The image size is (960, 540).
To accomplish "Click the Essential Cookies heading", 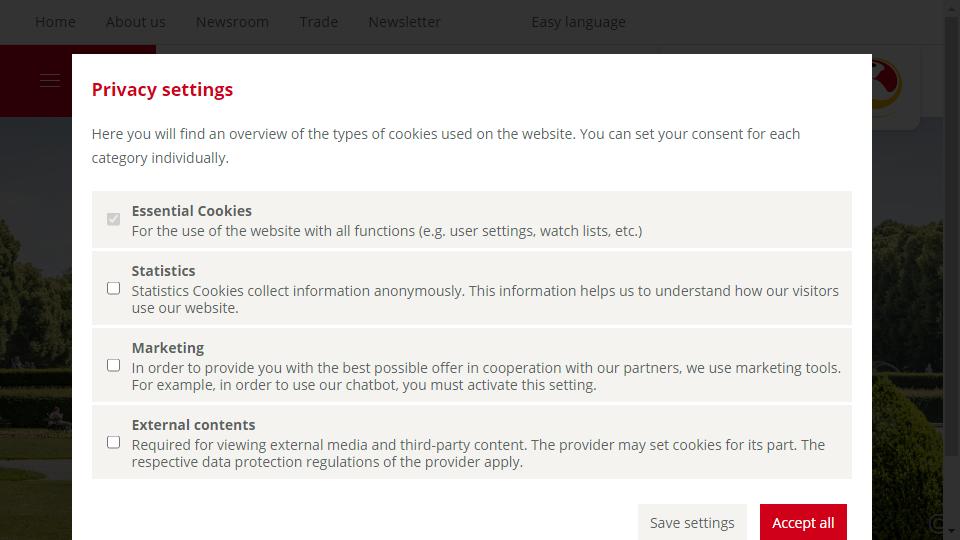I will coord(192,211).
